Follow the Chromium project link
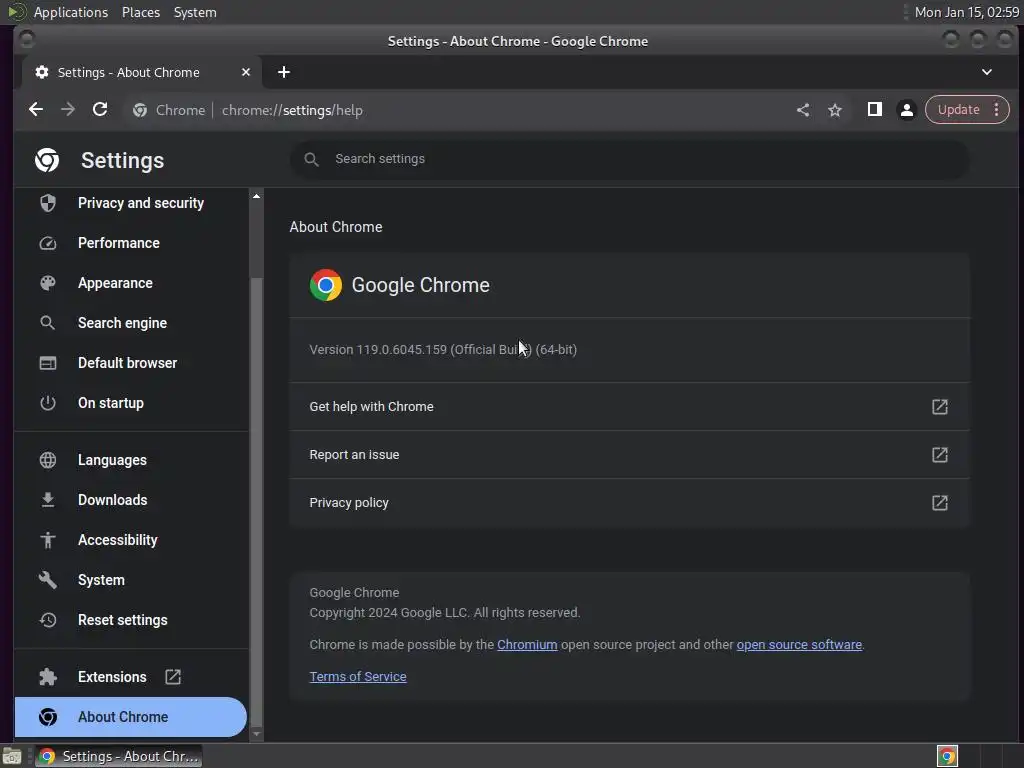This screenshot has height=768, width=1024. [527, 645]
